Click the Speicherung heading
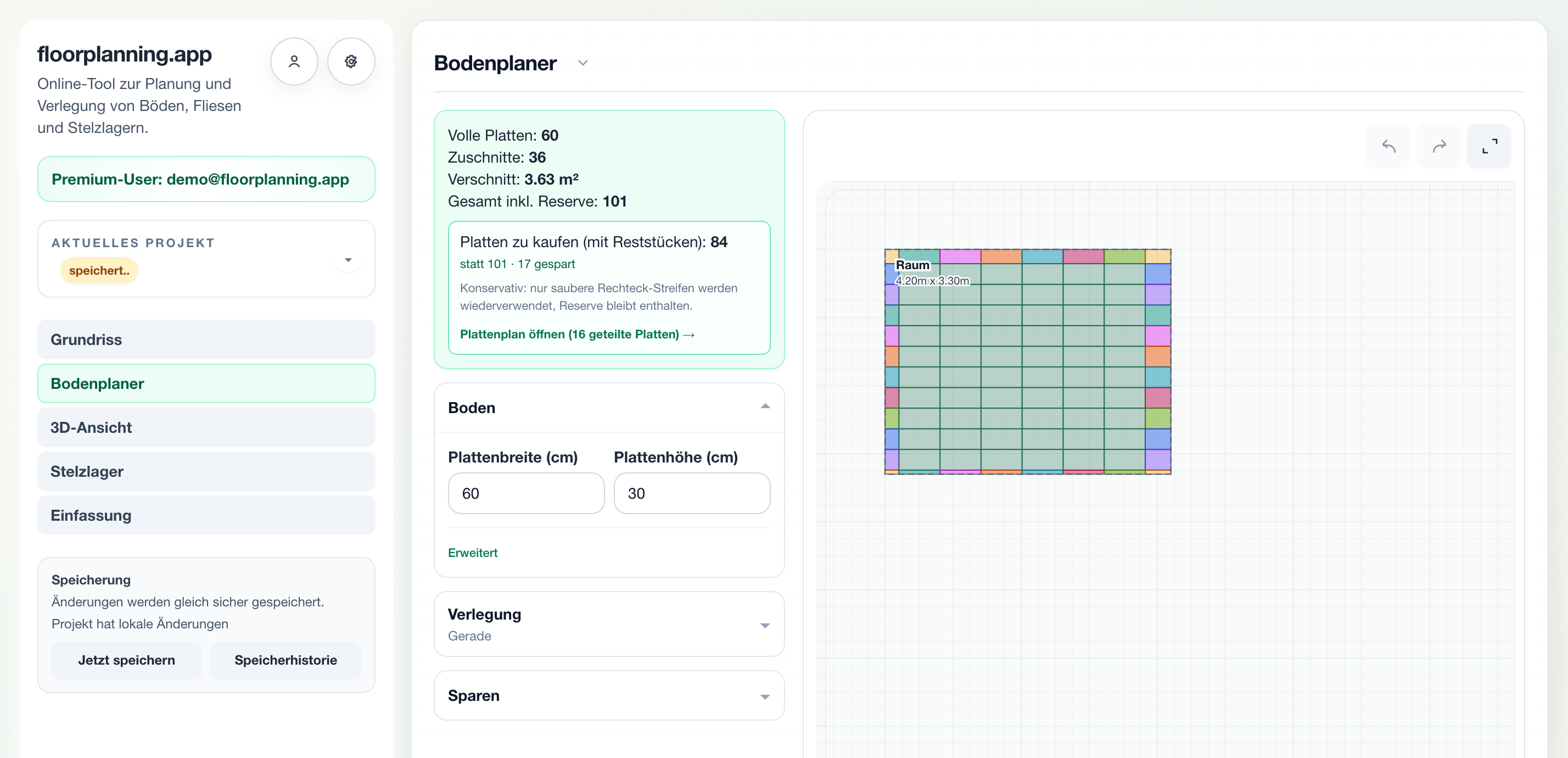The height and width of the screenshot is (758, 1568). (x=91, y=579)
